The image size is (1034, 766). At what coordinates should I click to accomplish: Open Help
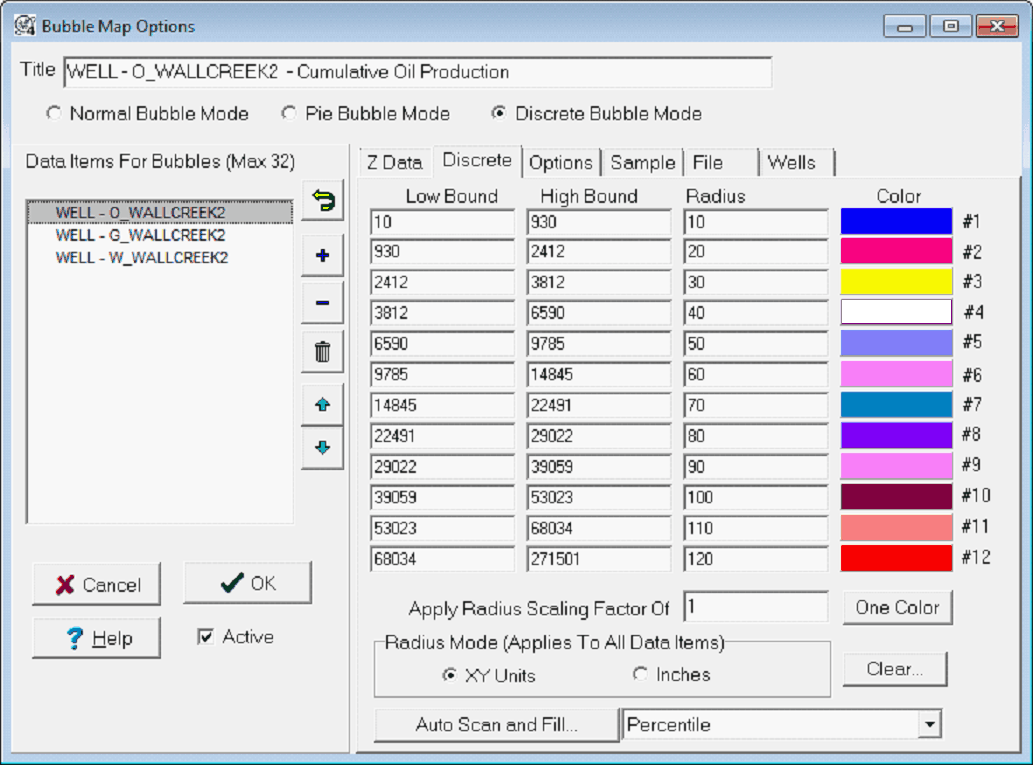pyautogui.click(x=96, y=637)
